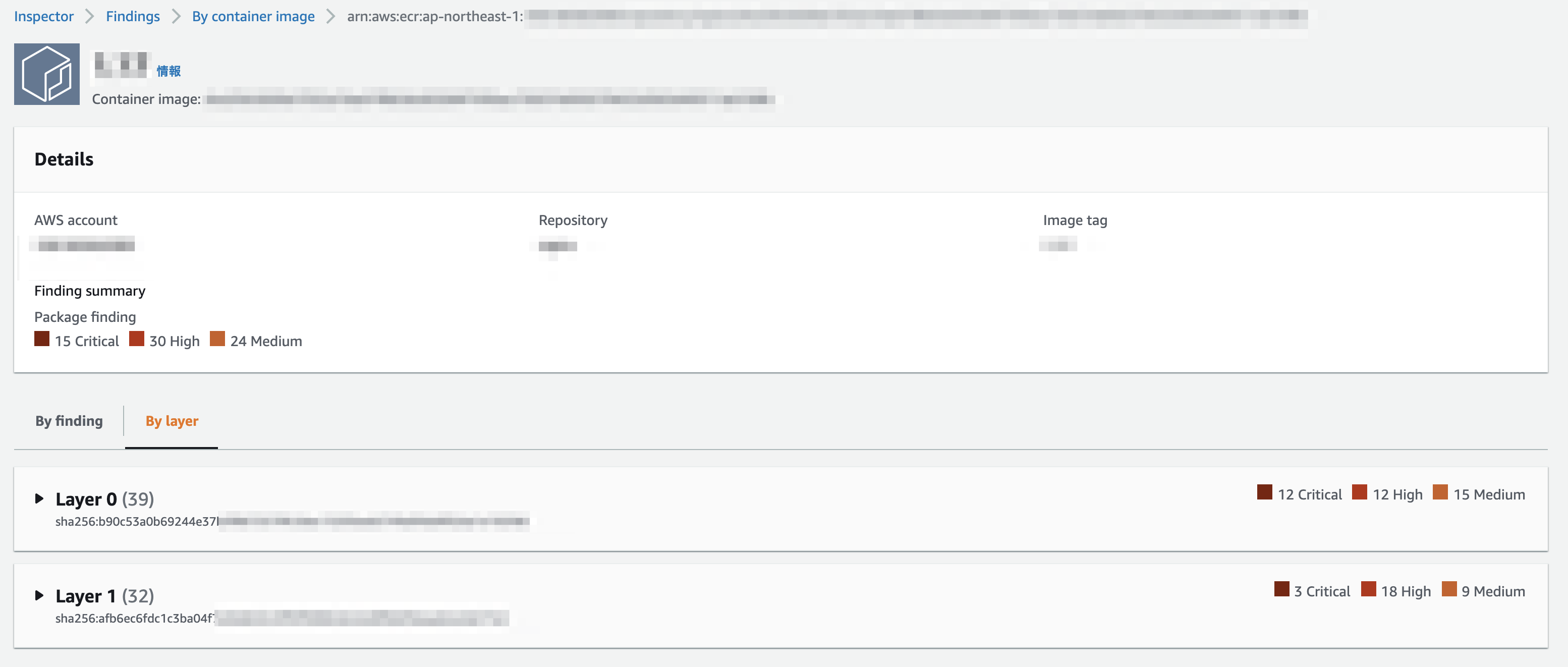Click the 30 High summary swatch
1568x667 pixels.
click(136, 339)
